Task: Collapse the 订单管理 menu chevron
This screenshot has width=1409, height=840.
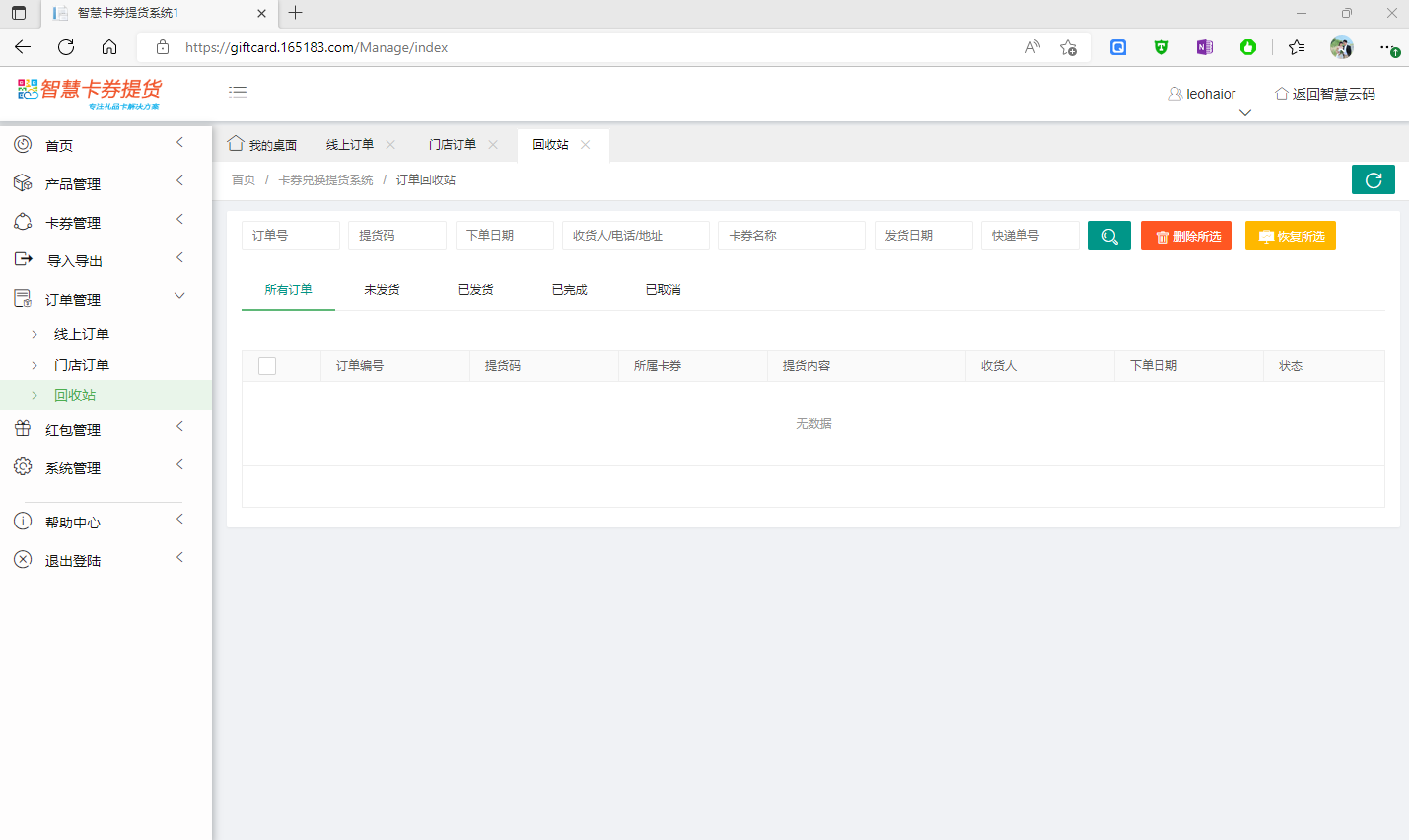Action: coord(179,296)
